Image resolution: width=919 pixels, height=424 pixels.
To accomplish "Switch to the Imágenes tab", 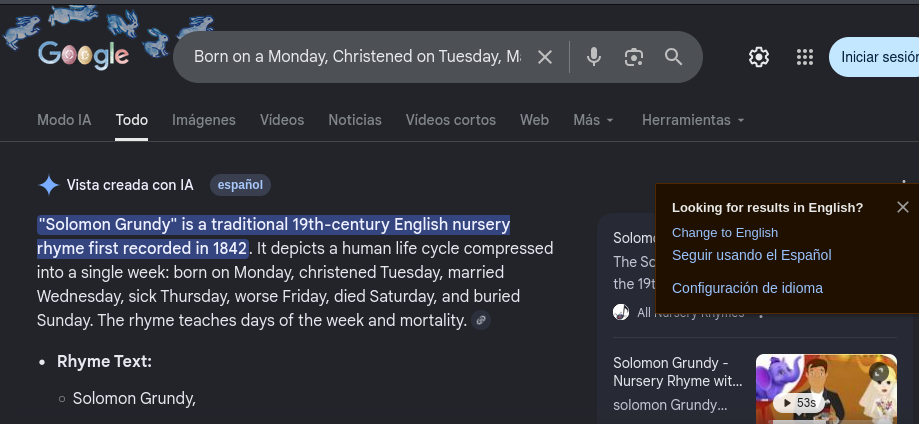I will click(x=204, y=120).
